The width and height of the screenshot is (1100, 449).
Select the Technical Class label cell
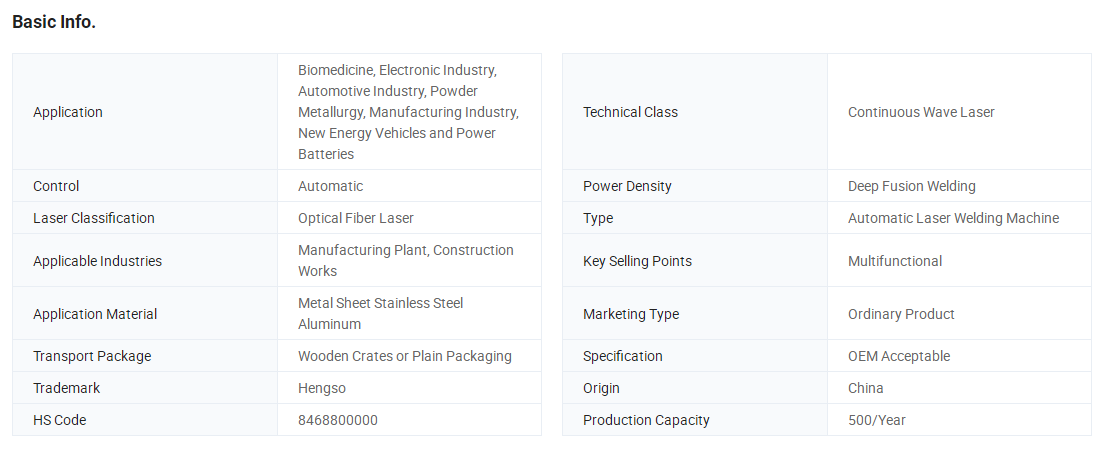pyautogui.click(x=695, y=112)
